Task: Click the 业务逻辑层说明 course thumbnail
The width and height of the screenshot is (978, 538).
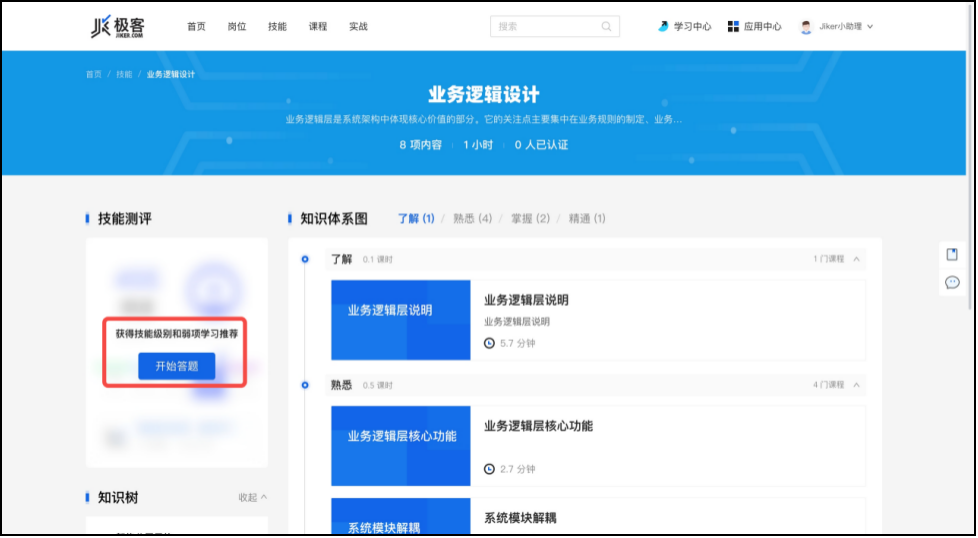Action: click(x=400, y=320)
